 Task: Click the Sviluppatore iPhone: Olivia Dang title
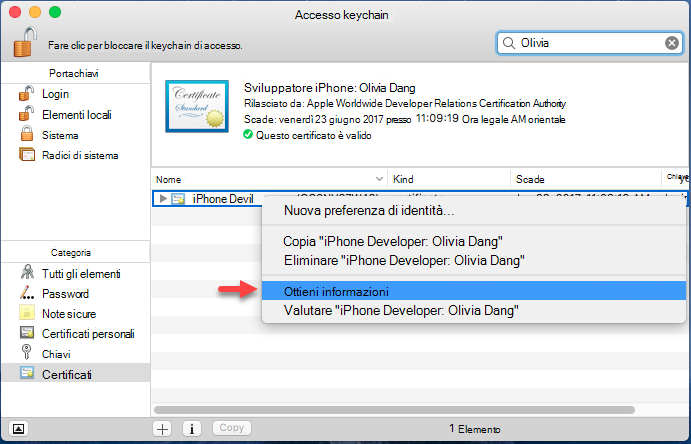coord(330,88)
